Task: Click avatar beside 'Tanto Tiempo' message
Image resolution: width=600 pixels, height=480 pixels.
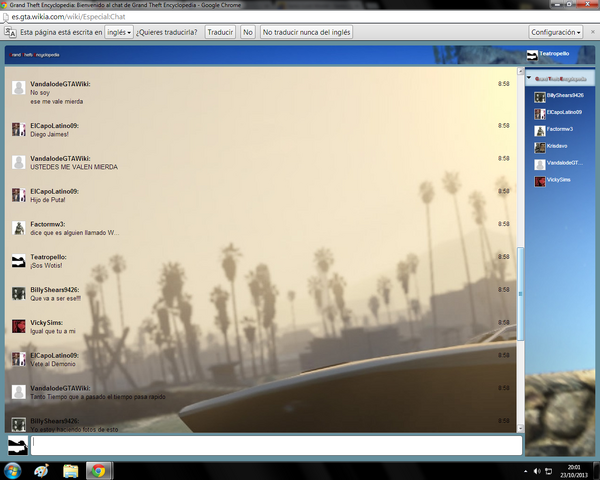Action: coord(19,392)
